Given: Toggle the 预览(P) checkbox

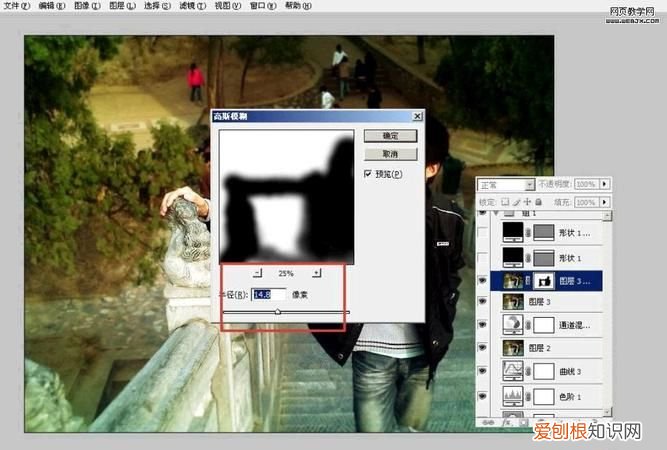Looking at the screenshot, I should pyautogui.click(x=368, y=174).
